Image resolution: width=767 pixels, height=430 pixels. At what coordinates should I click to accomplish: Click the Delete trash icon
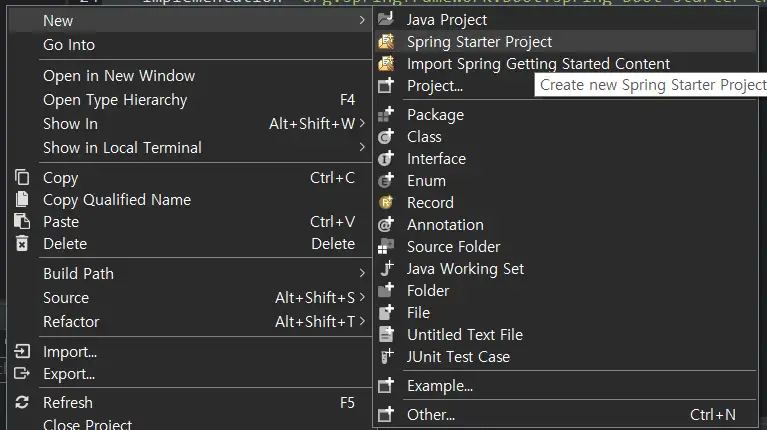(x=22, y=244)
